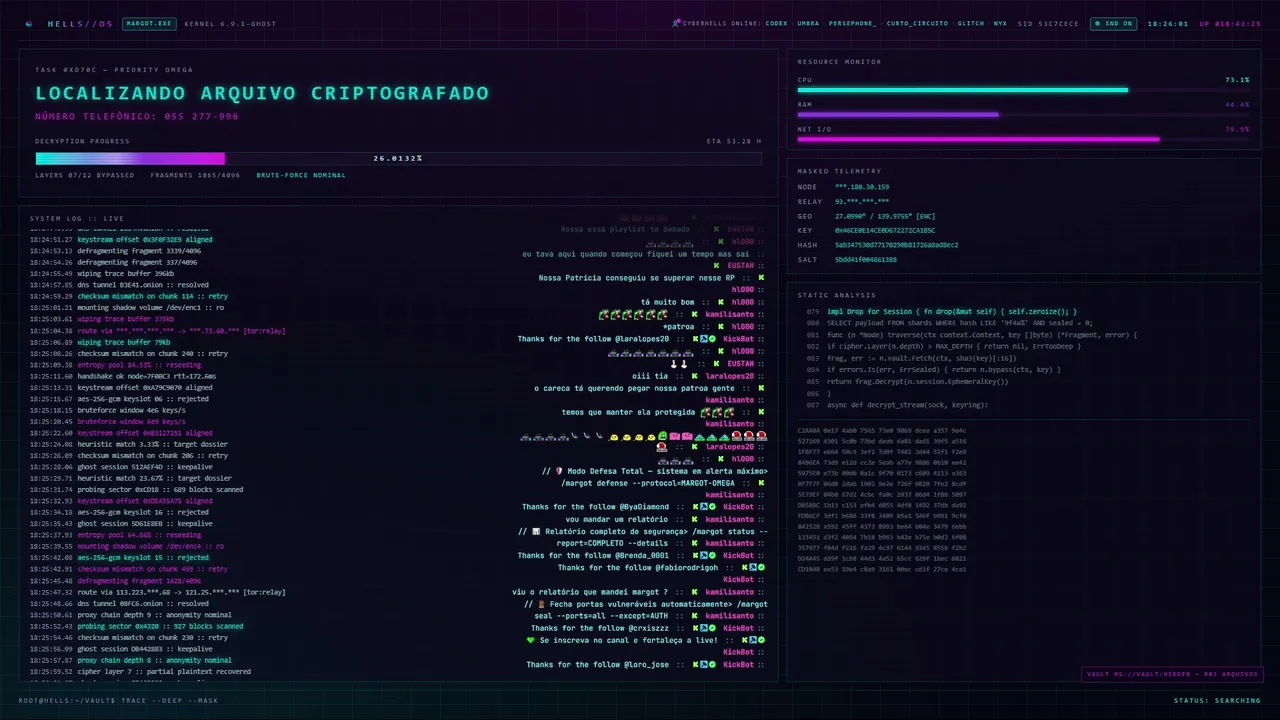Image resolution: width=1280 pixels, height=720 pixels.
Task: Click the KEY value 0x46CE0E14CE0D672272CA1B5C
Action: (x=885, y=230)
